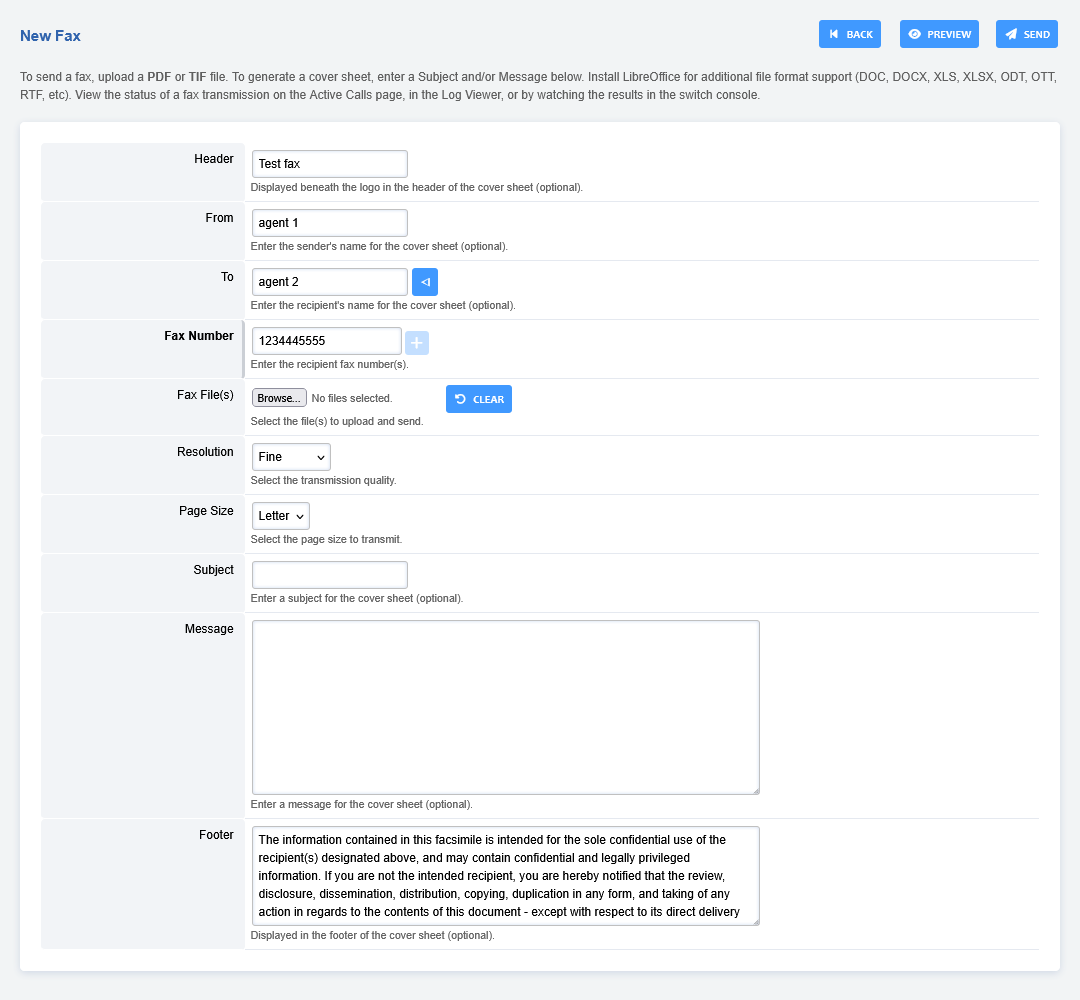Click the Fax Number input field
Screen dimensions: 1080x1000
[x=326, y=341]
